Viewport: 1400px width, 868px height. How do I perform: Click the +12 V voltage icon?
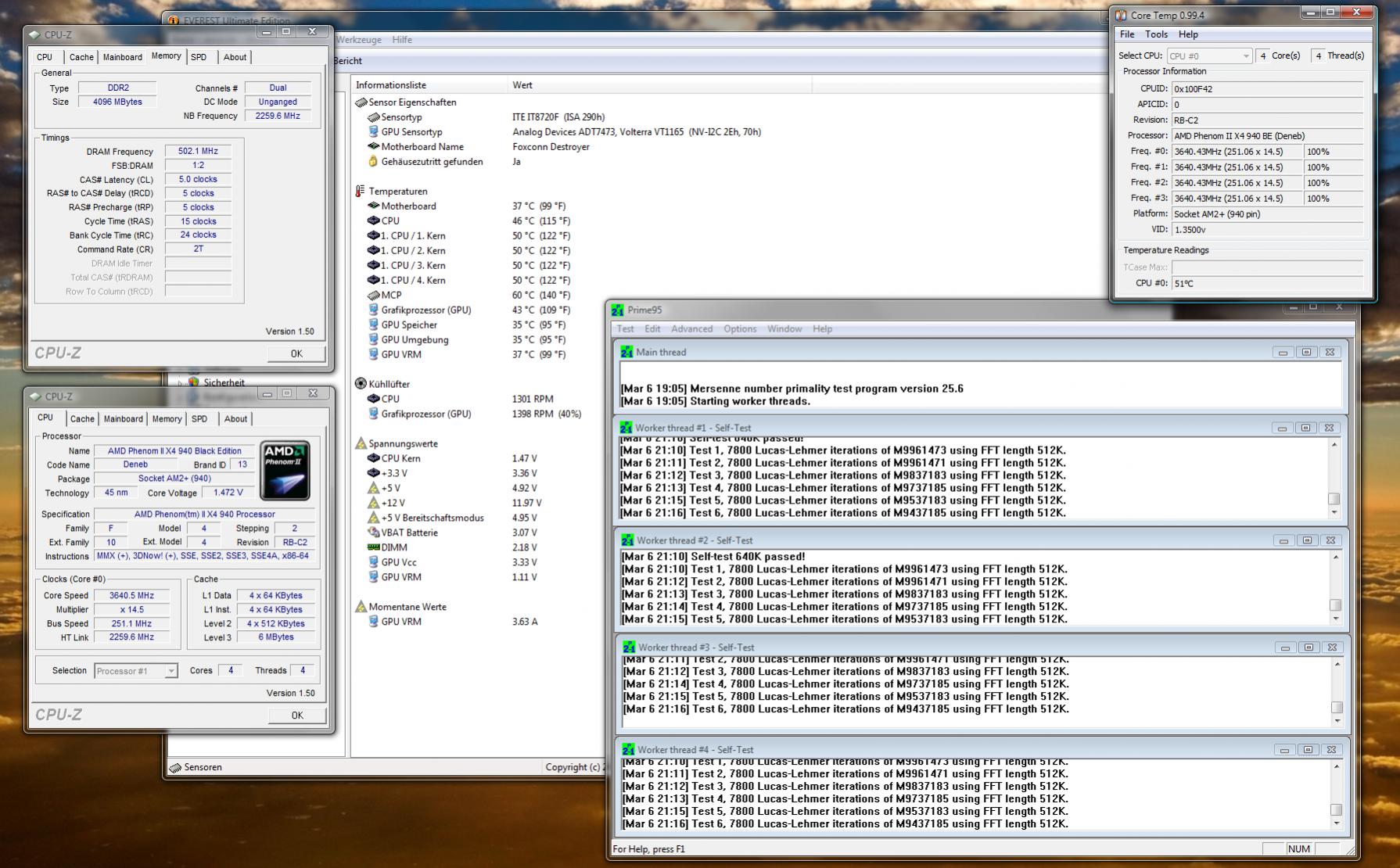[373, 503]
